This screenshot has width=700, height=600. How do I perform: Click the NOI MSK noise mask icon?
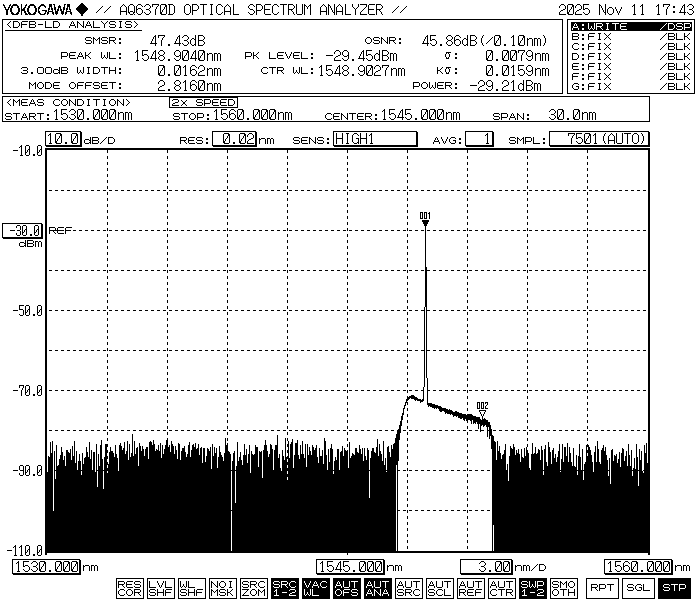pyautogui.click(x=222, y=588)
